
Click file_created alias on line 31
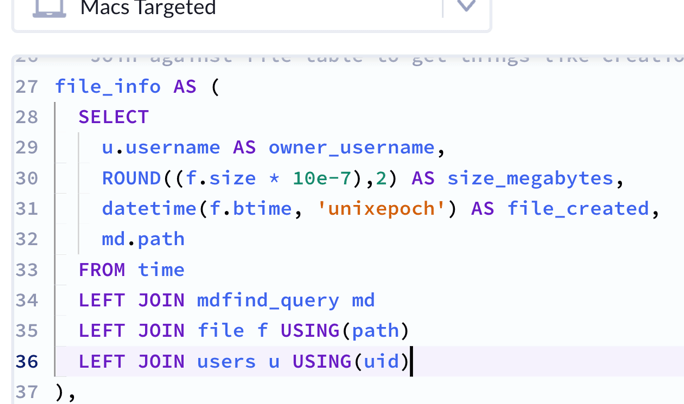pos(578,209)
